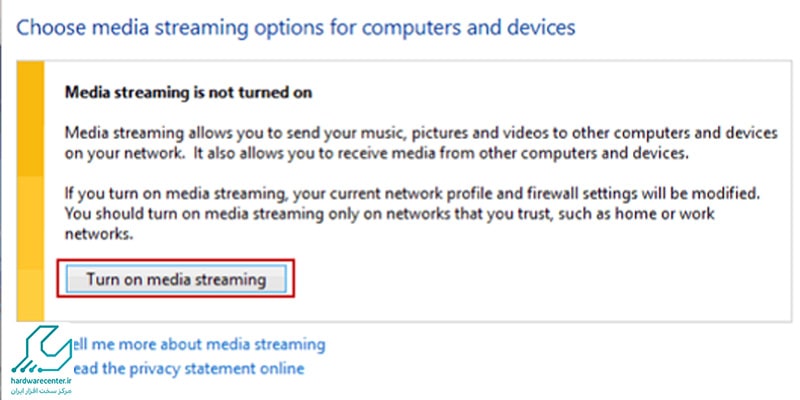Open 'Read the privacy statement online' link
800x400 pixels.
click(x=188, y=368)
